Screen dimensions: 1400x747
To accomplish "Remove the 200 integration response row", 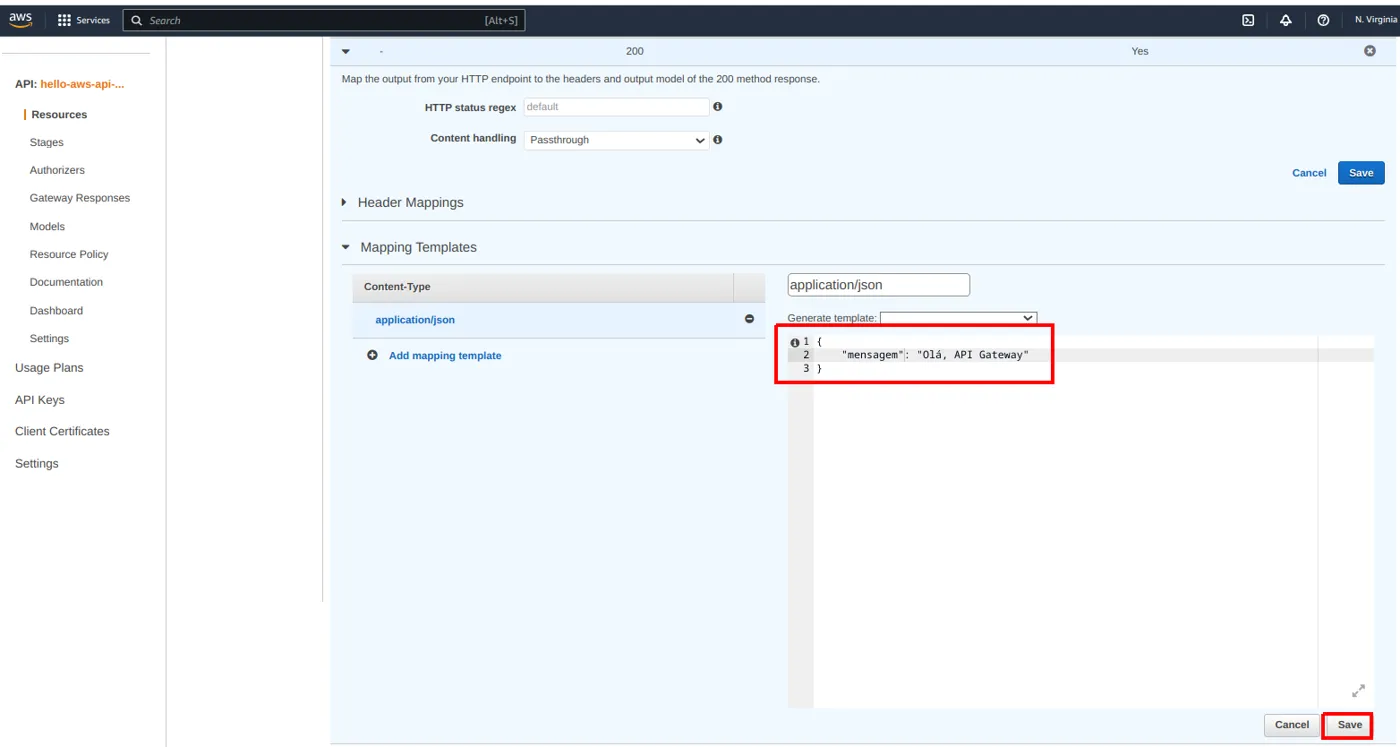I will (x=1370, y=51).
